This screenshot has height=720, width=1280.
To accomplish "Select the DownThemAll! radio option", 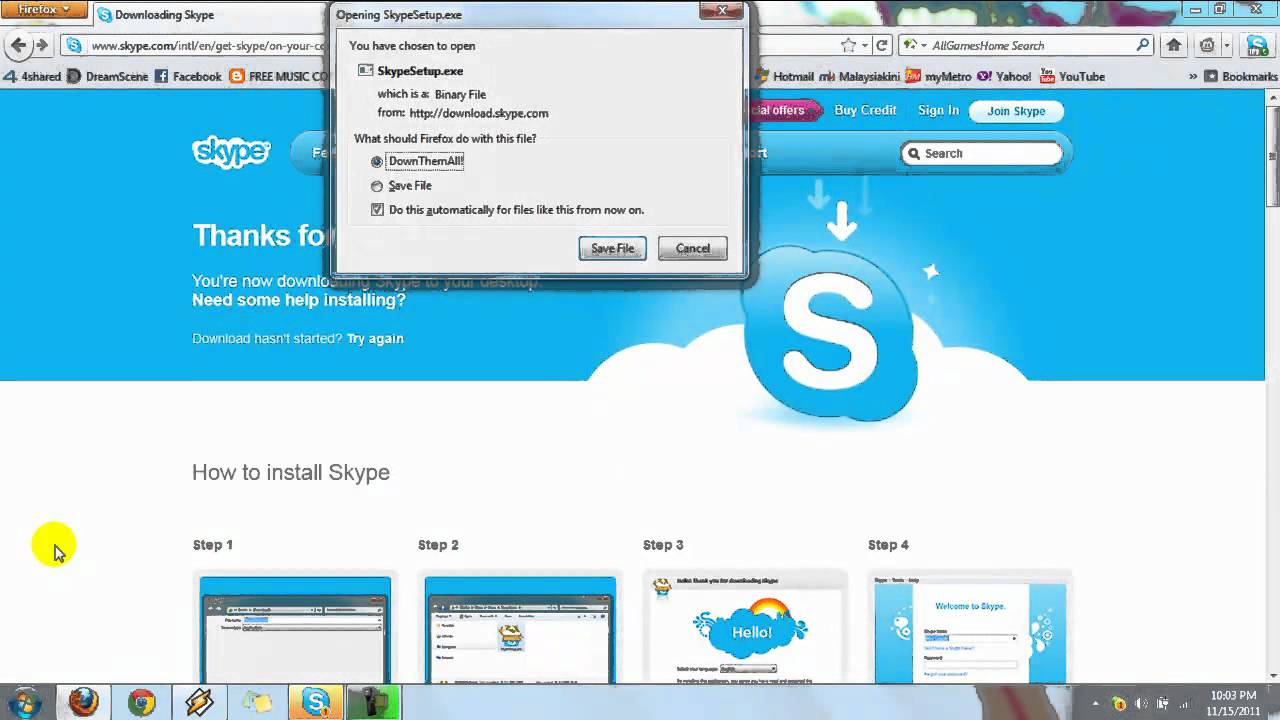I will click(377, 161).
